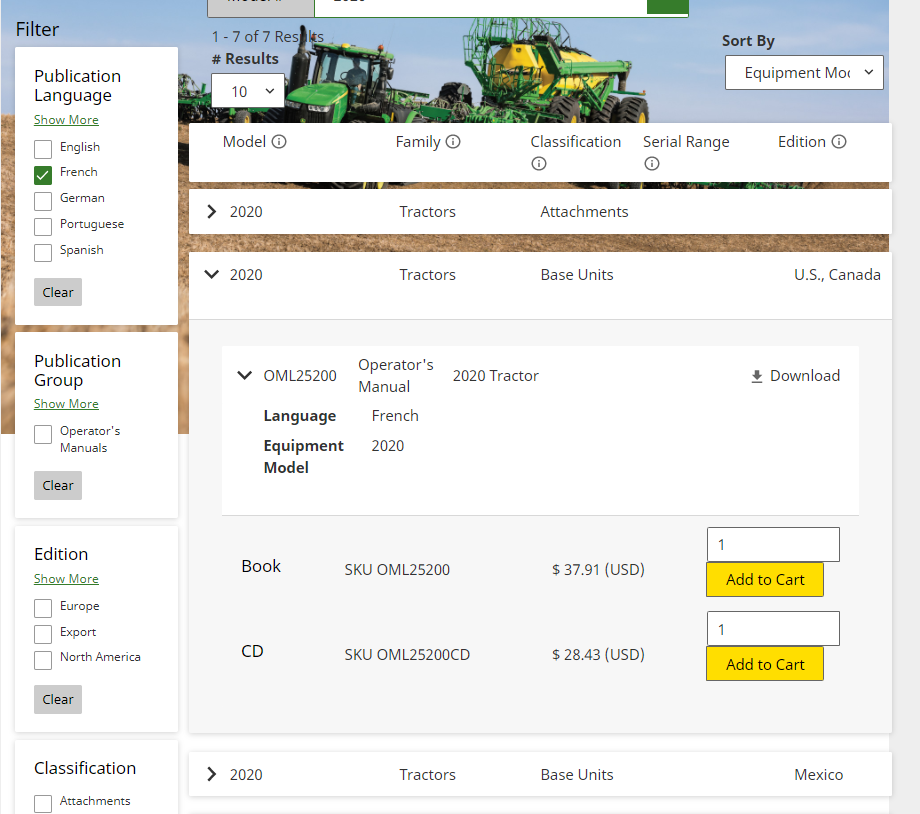This screenshot has width=920, height=814.
Task: Click the CD quantity input field
Action: (773, 629)
